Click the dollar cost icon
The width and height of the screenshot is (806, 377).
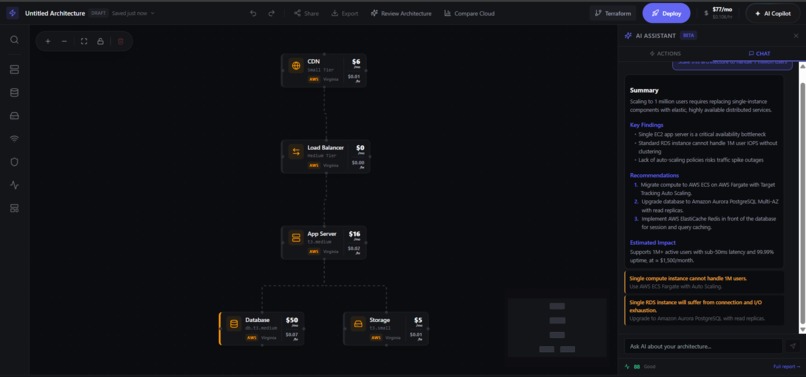coord(706,13)
